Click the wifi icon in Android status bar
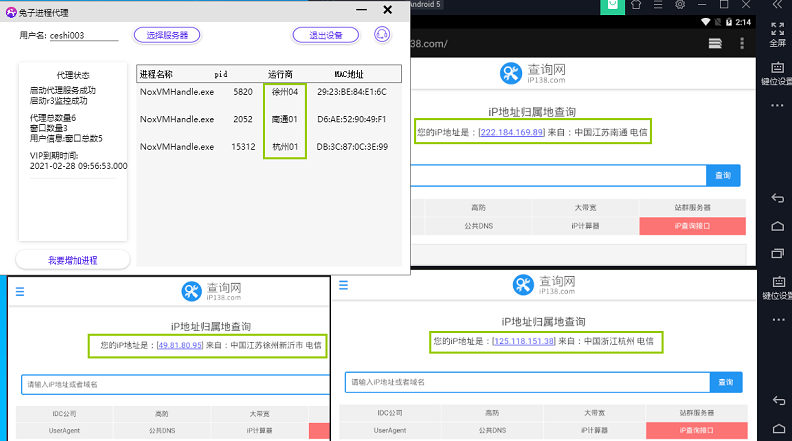 click(x=706, y=22)
